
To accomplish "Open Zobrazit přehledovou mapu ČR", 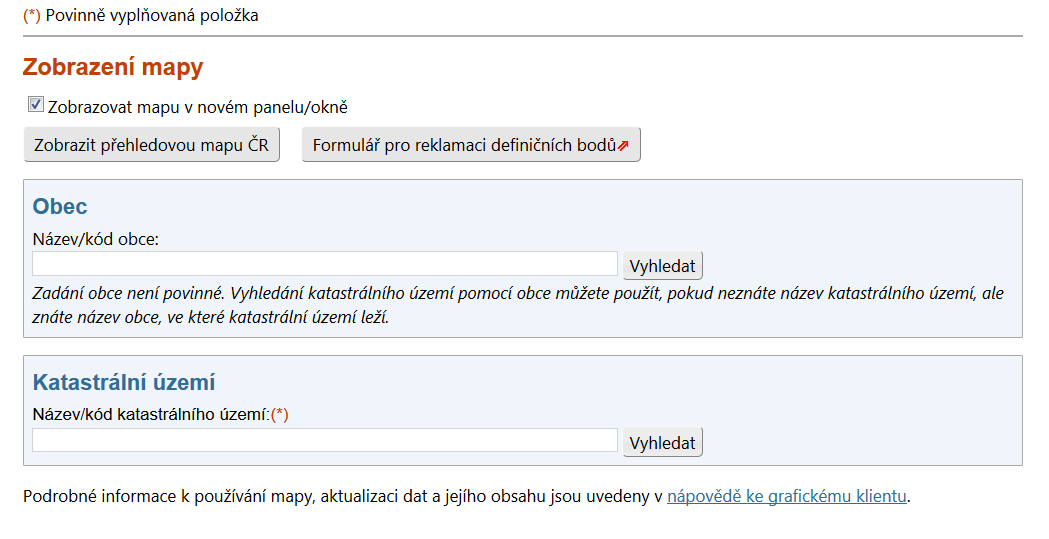I will [x=151, y=145].
